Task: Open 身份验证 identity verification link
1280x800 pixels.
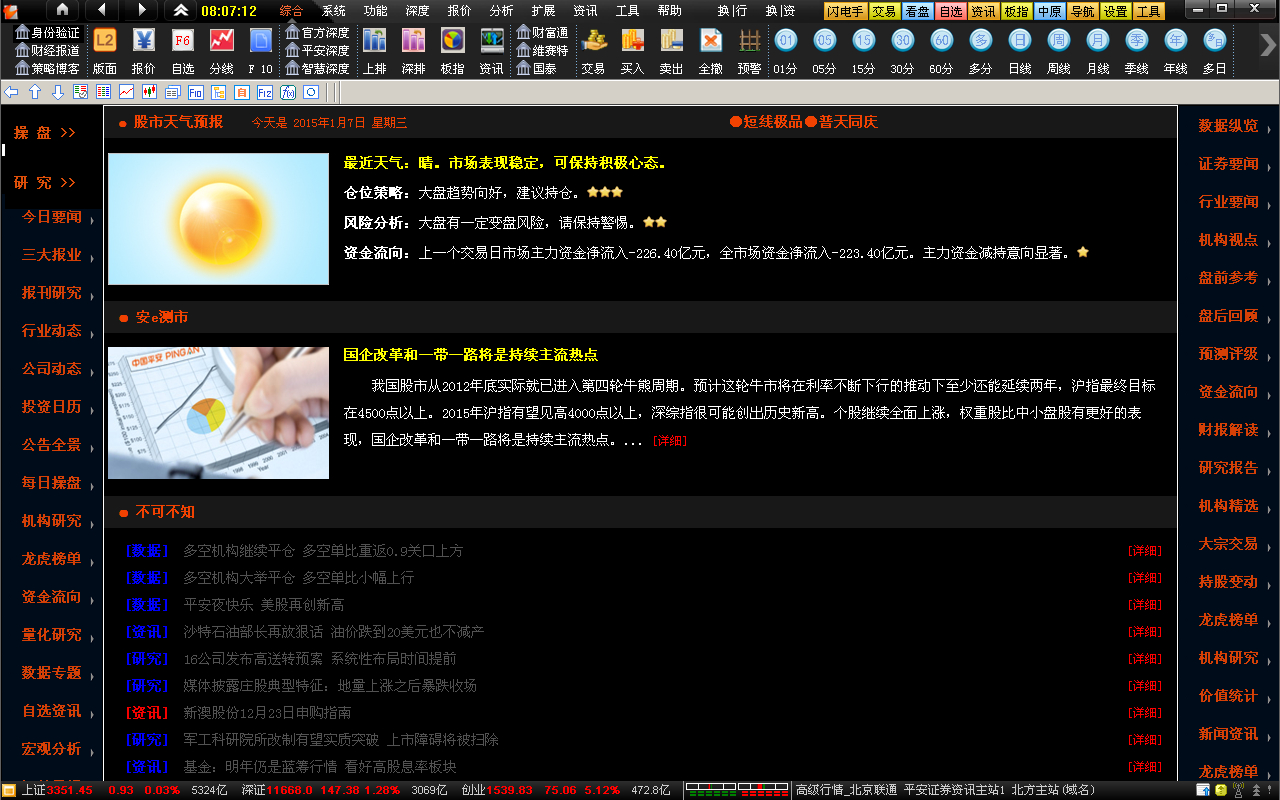Action: (x=48, y=33)
